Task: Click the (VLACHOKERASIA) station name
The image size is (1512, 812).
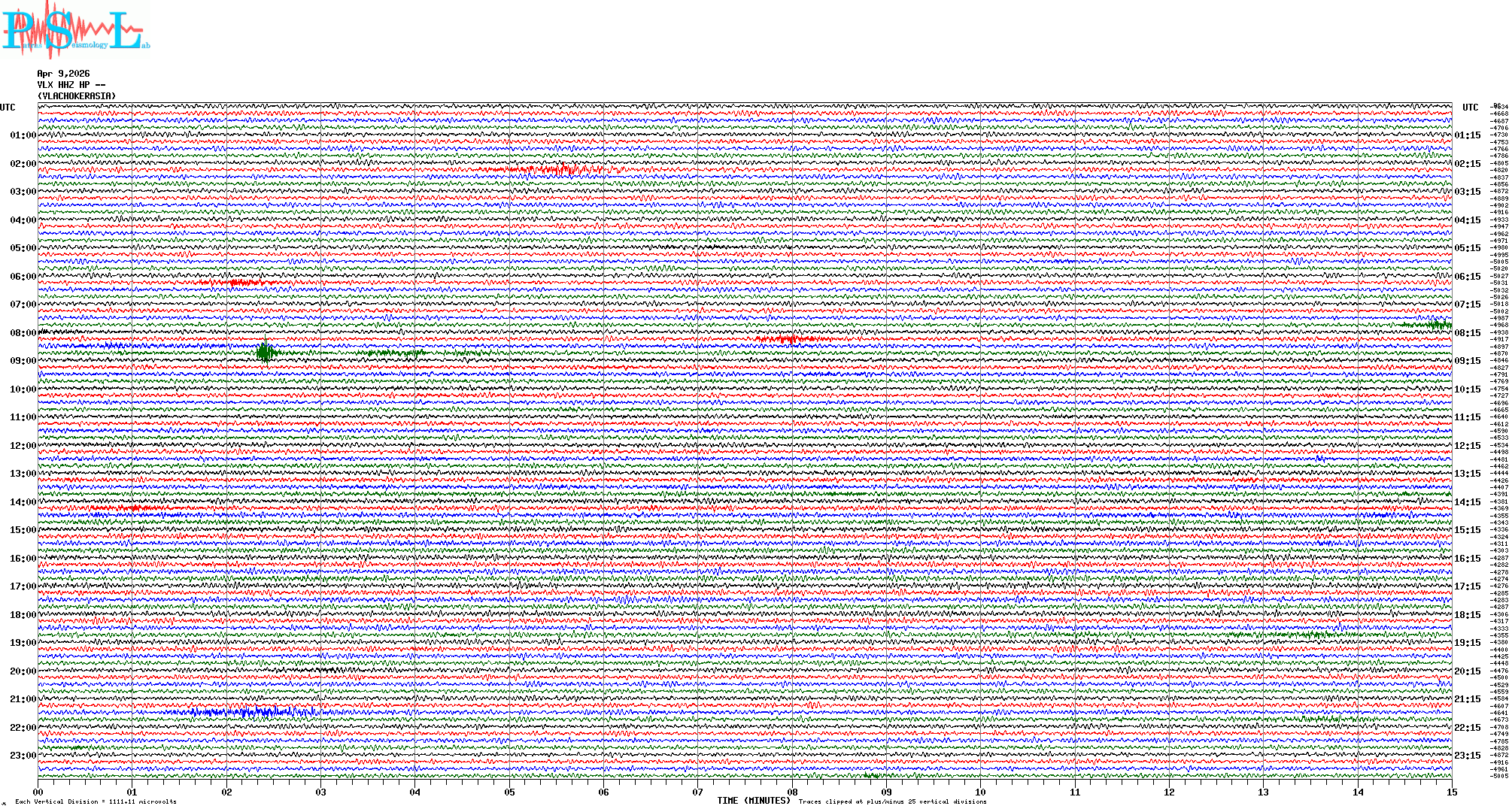Action: click(77, 96)
